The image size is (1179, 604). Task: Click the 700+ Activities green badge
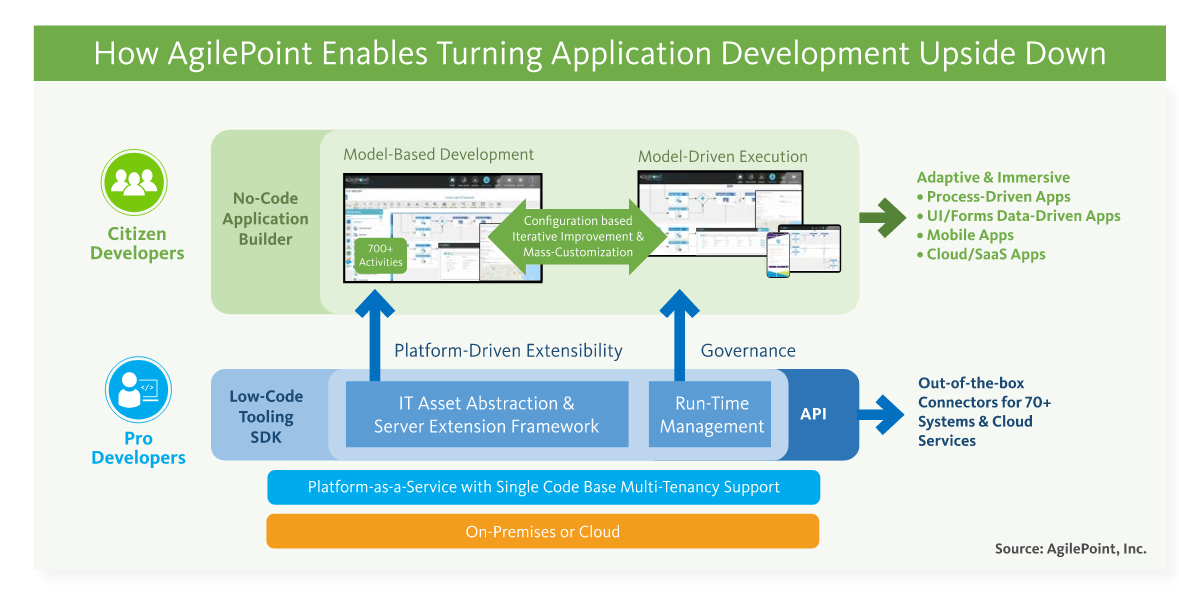pos(380,256)
